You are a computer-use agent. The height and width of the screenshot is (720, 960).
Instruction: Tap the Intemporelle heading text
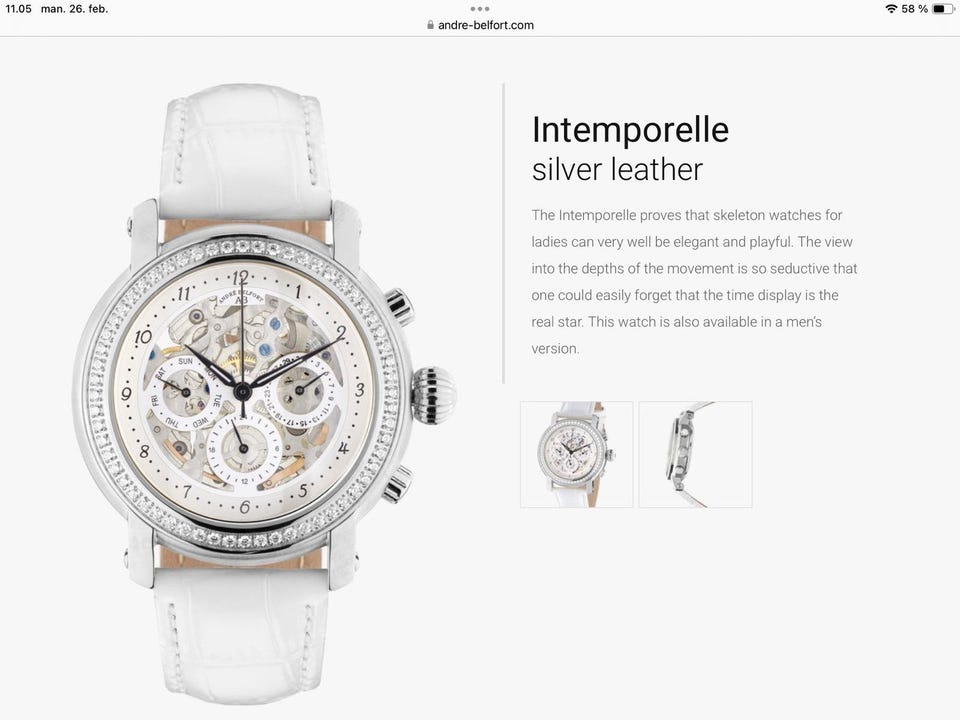point(630,129)
